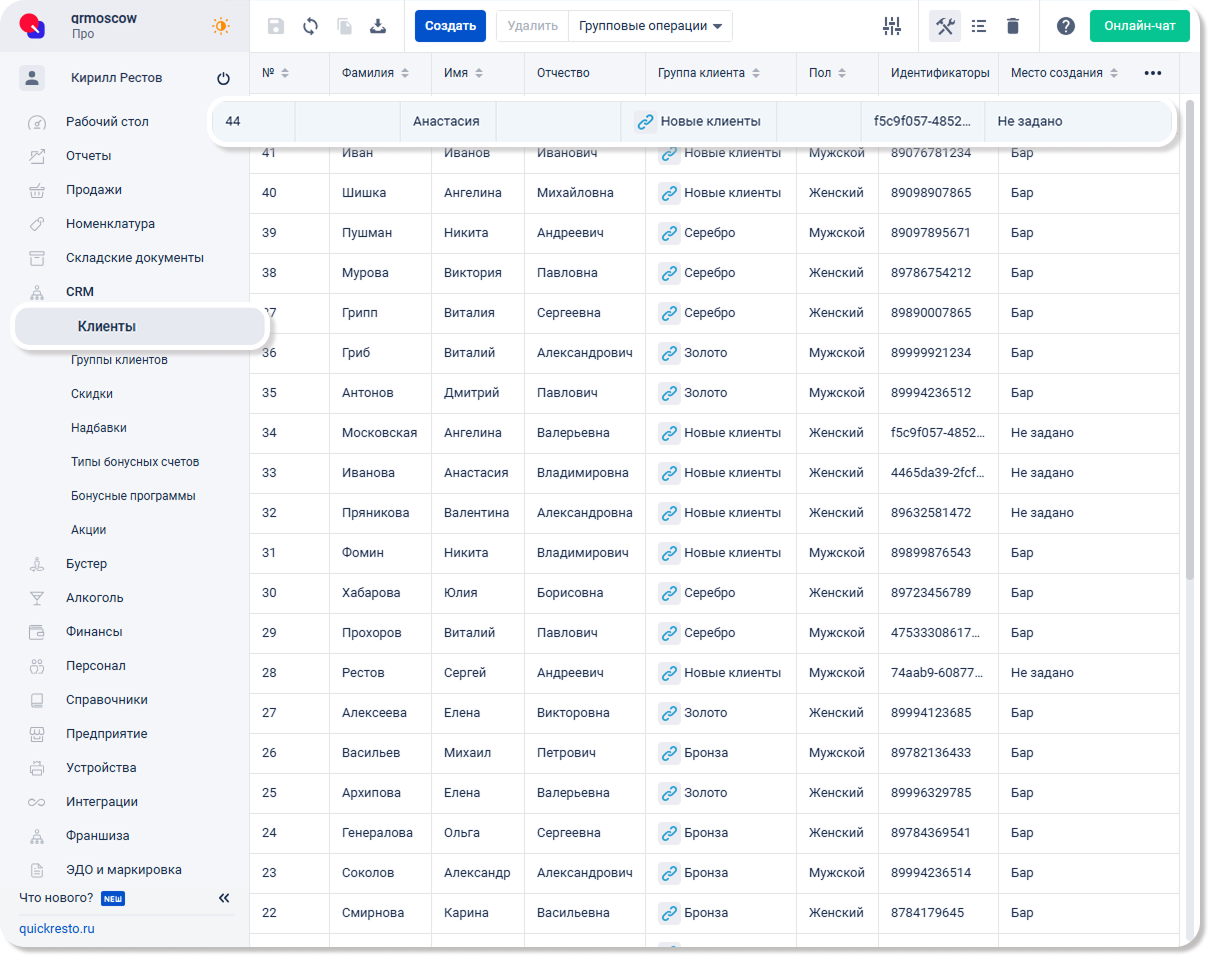Collapse sidebar with double chevron

[224, 898]
